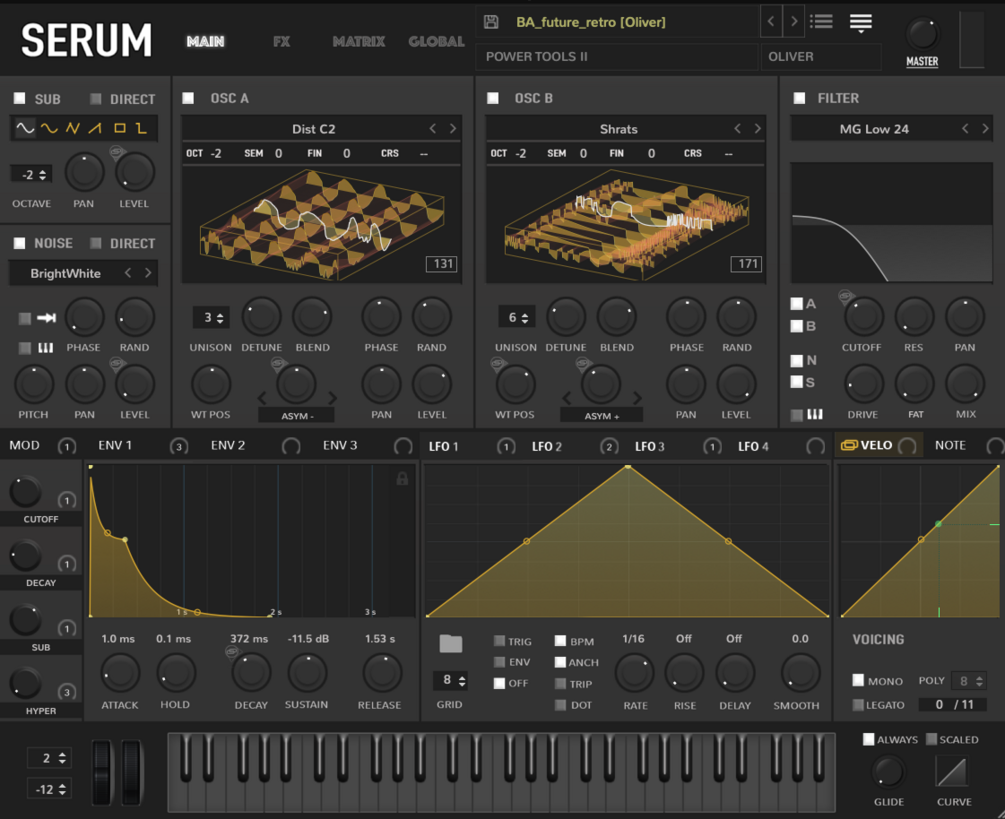Viewport: 1005px width, 819px height.
Task: Go to next preset arrow
Action: pyautogui.click(x=794, y=22)
